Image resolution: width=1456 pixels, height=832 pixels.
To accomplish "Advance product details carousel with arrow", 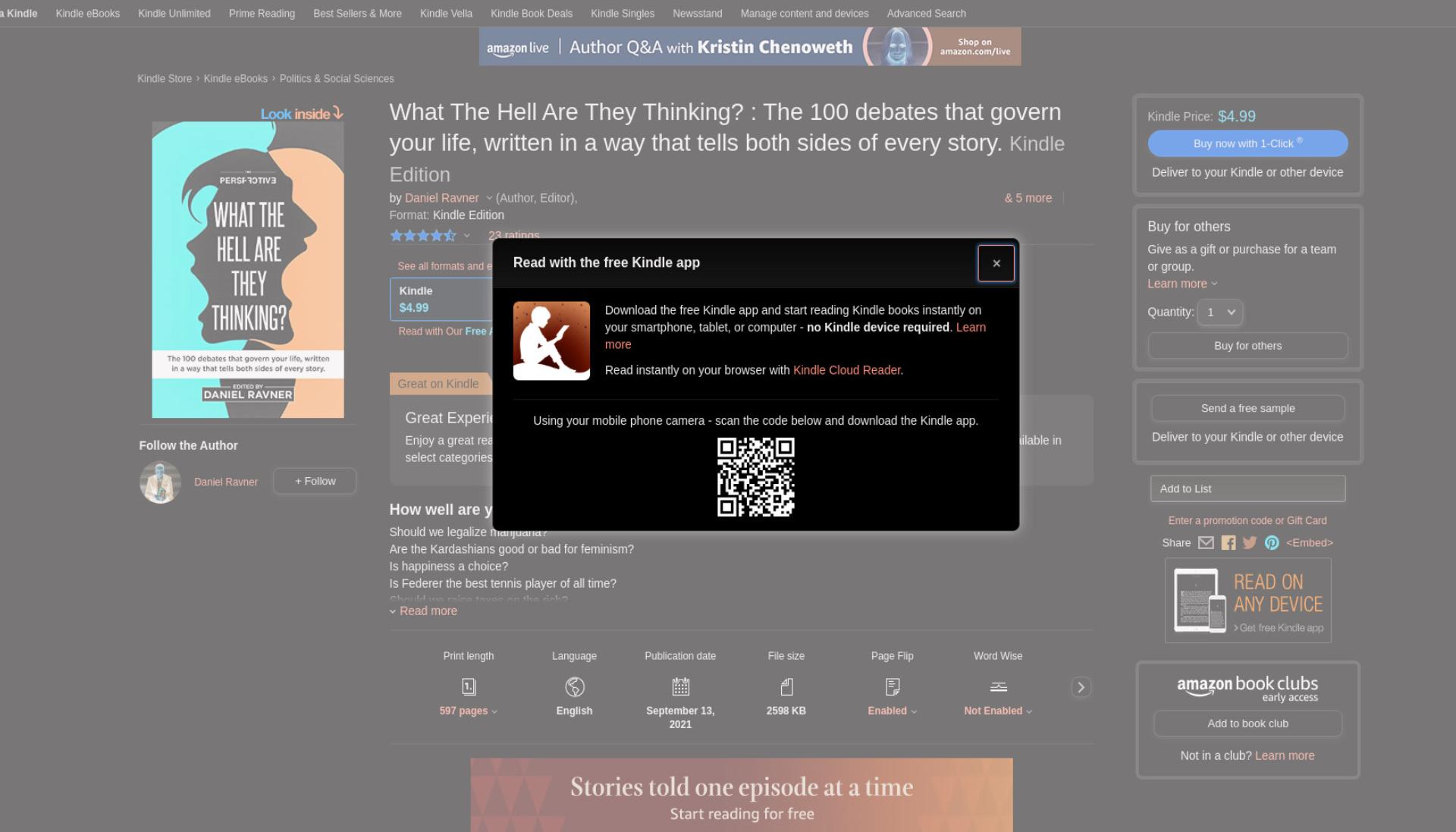I will point(1081,687).
